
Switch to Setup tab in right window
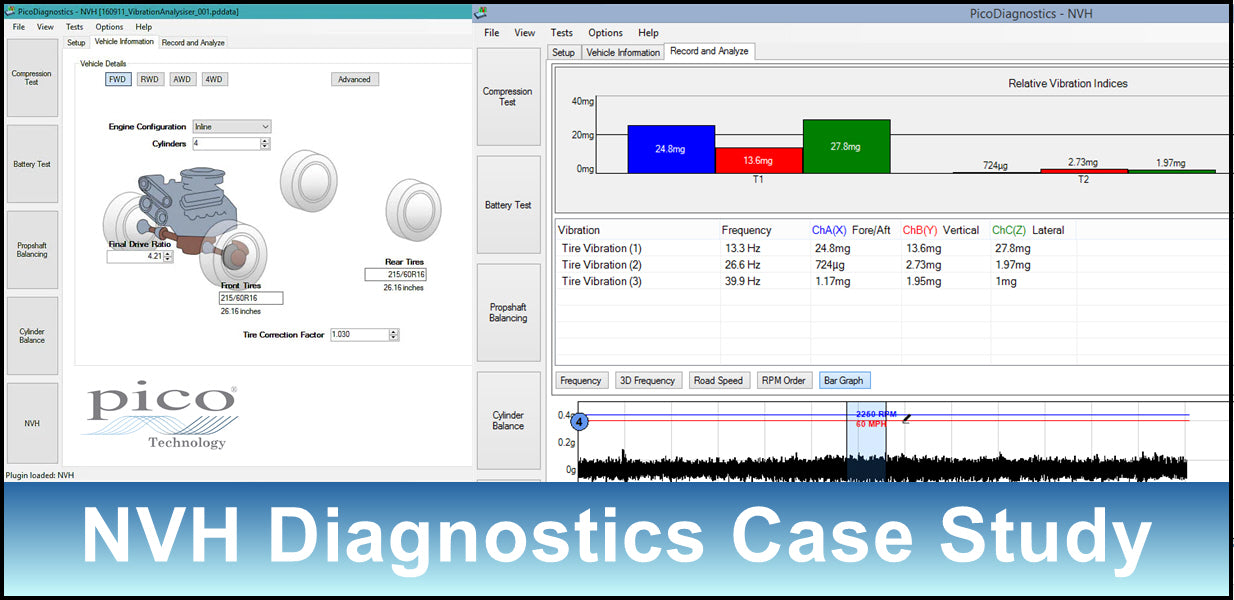pos(564,52)
